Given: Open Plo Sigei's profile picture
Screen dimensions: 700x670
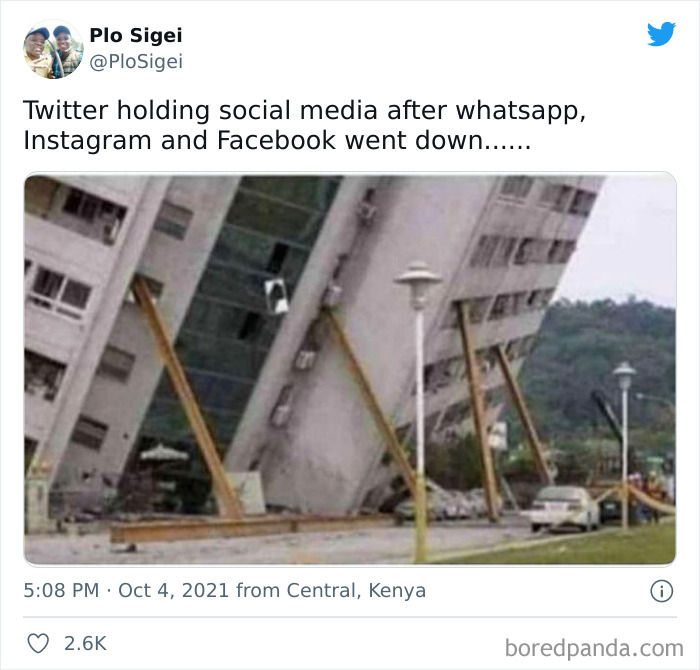Looking at the screenshot, I should coord(53,50).
